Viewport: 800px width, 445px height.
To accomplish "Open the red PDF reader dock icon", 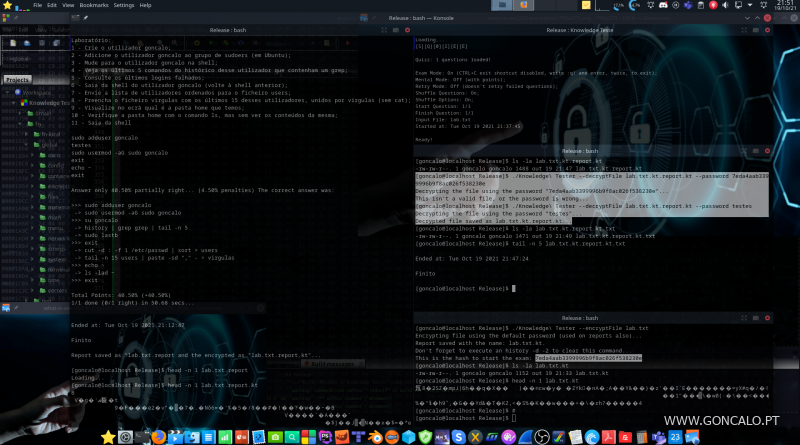I will pos(607,437).
